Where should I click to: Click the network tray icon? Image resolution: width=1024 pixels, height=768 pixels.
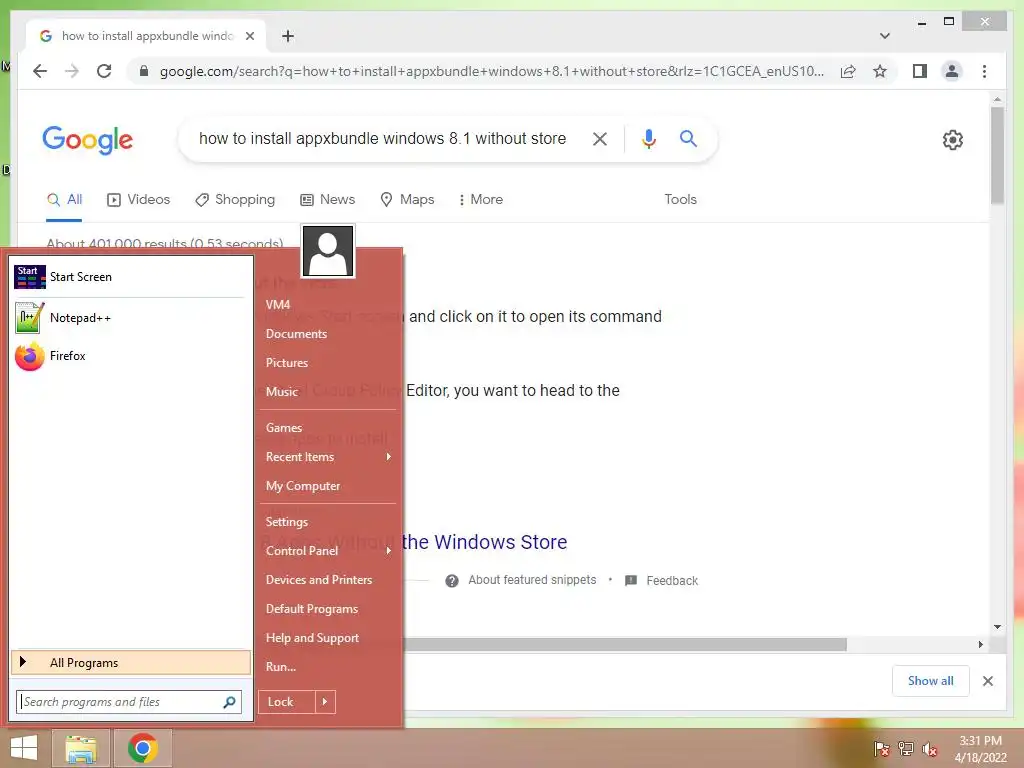(906, 749)
